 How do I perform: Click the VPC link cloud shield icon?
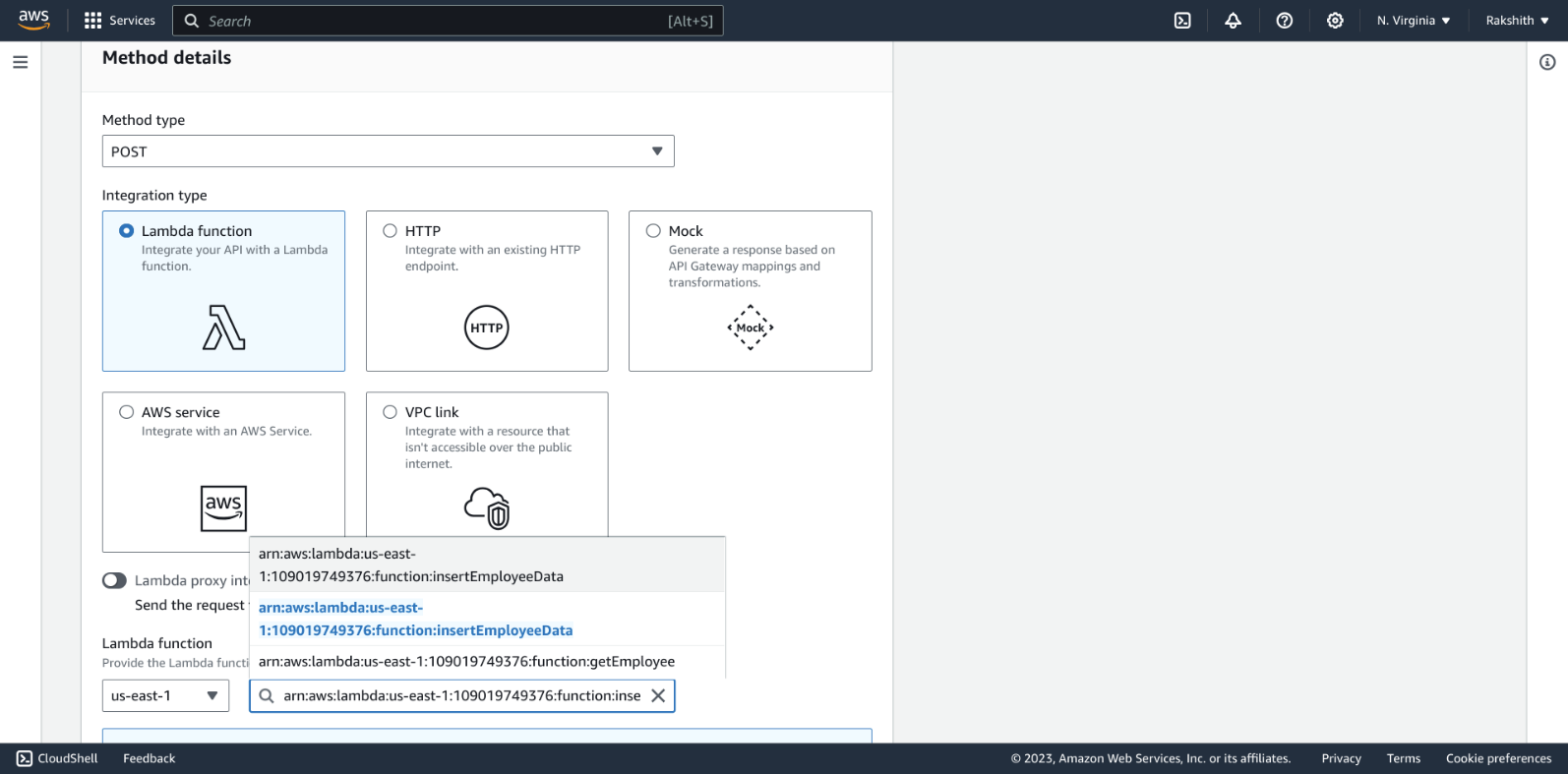(487, 508)
